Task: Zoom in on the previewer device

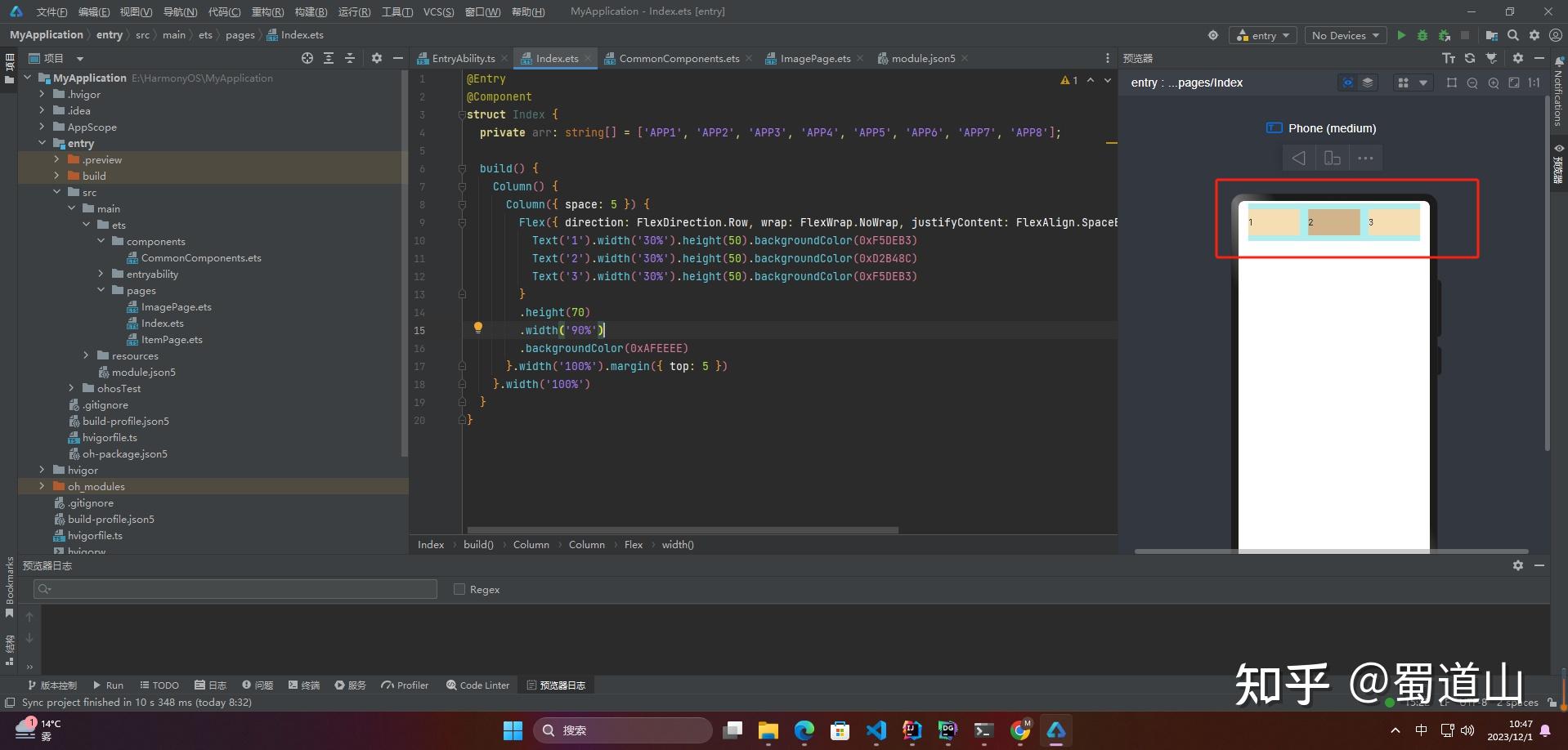Action: 1494,83
